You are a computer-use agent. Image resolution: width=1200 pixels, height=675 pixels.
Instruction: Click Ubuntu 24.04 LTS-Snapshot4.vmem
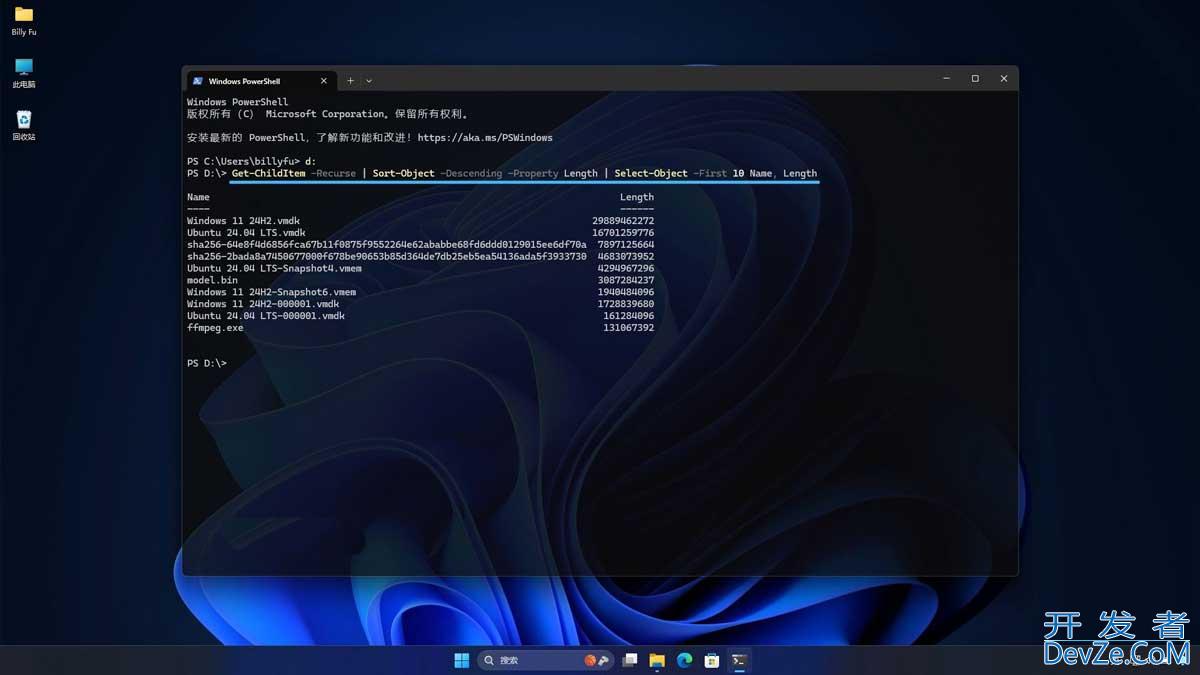(x=274, y=268)
